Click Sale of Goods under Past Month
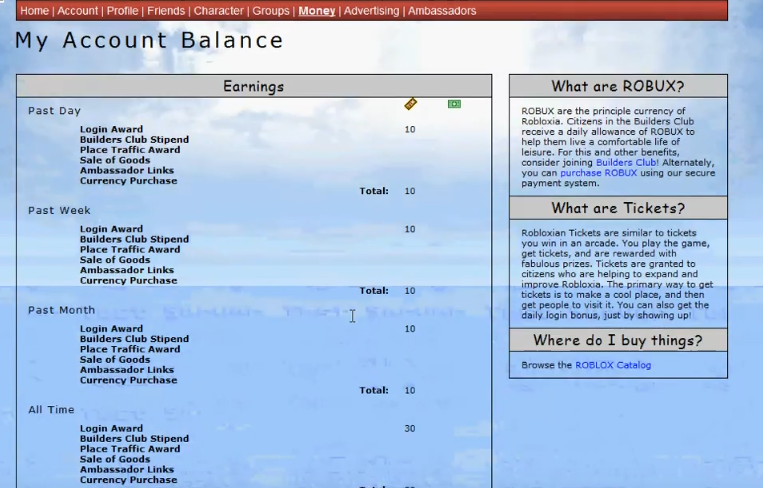This screenshot has width=763, height=488. 115,359
